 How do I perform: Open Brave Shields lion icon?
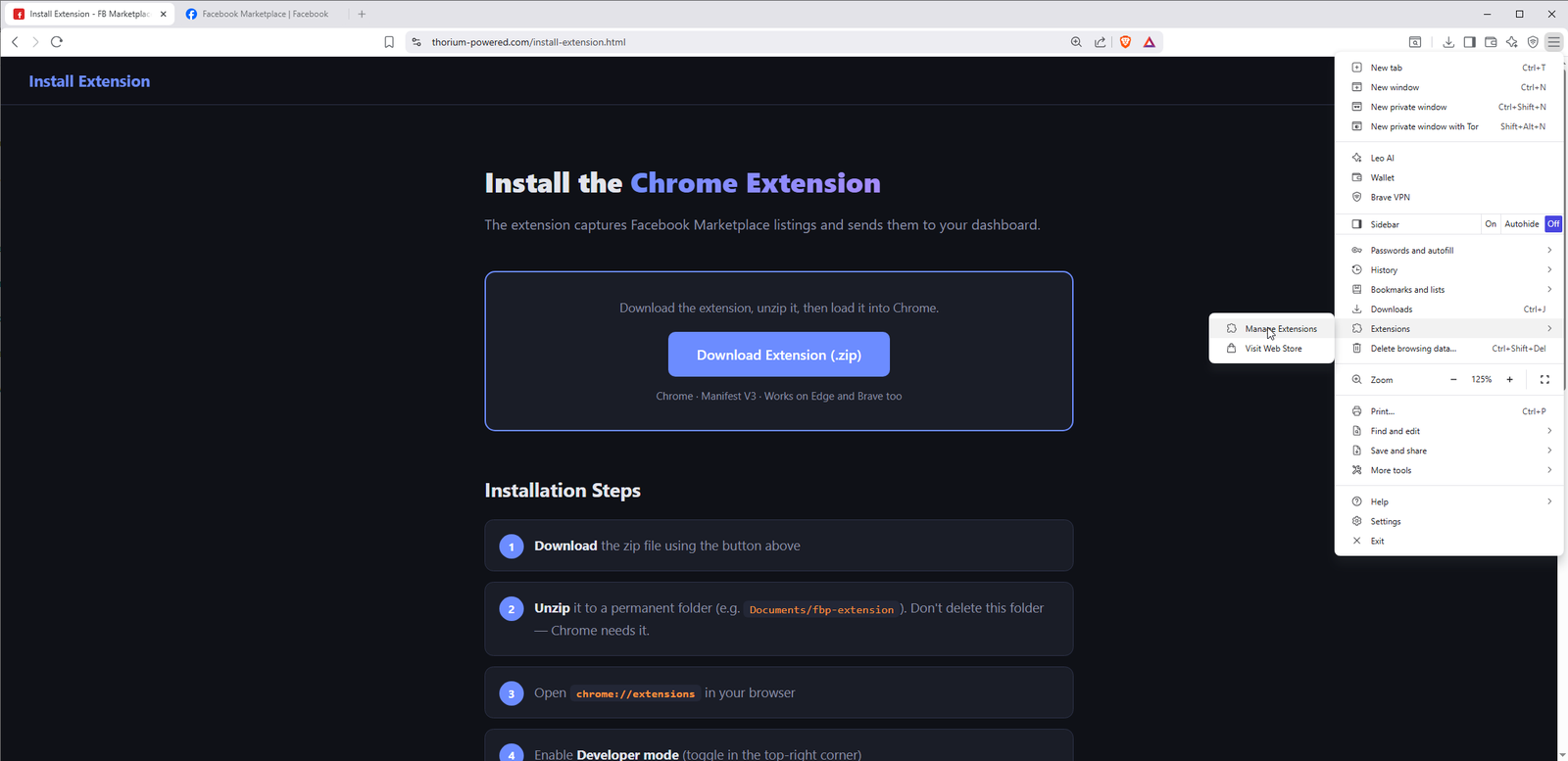pyautogui.click(x=1125, y=42)
